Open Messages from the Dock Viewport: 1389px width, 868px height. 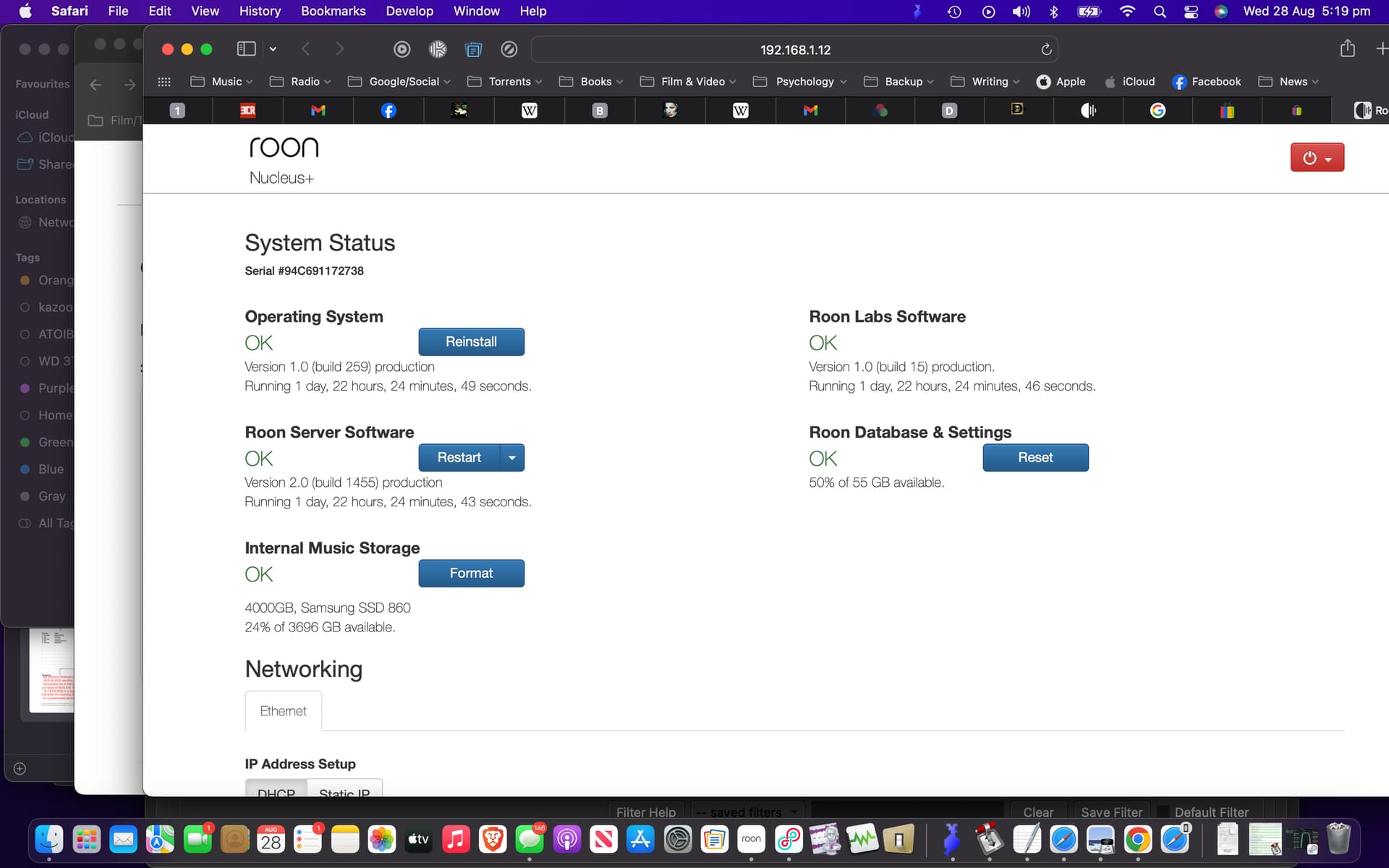(x=530, y=839)
